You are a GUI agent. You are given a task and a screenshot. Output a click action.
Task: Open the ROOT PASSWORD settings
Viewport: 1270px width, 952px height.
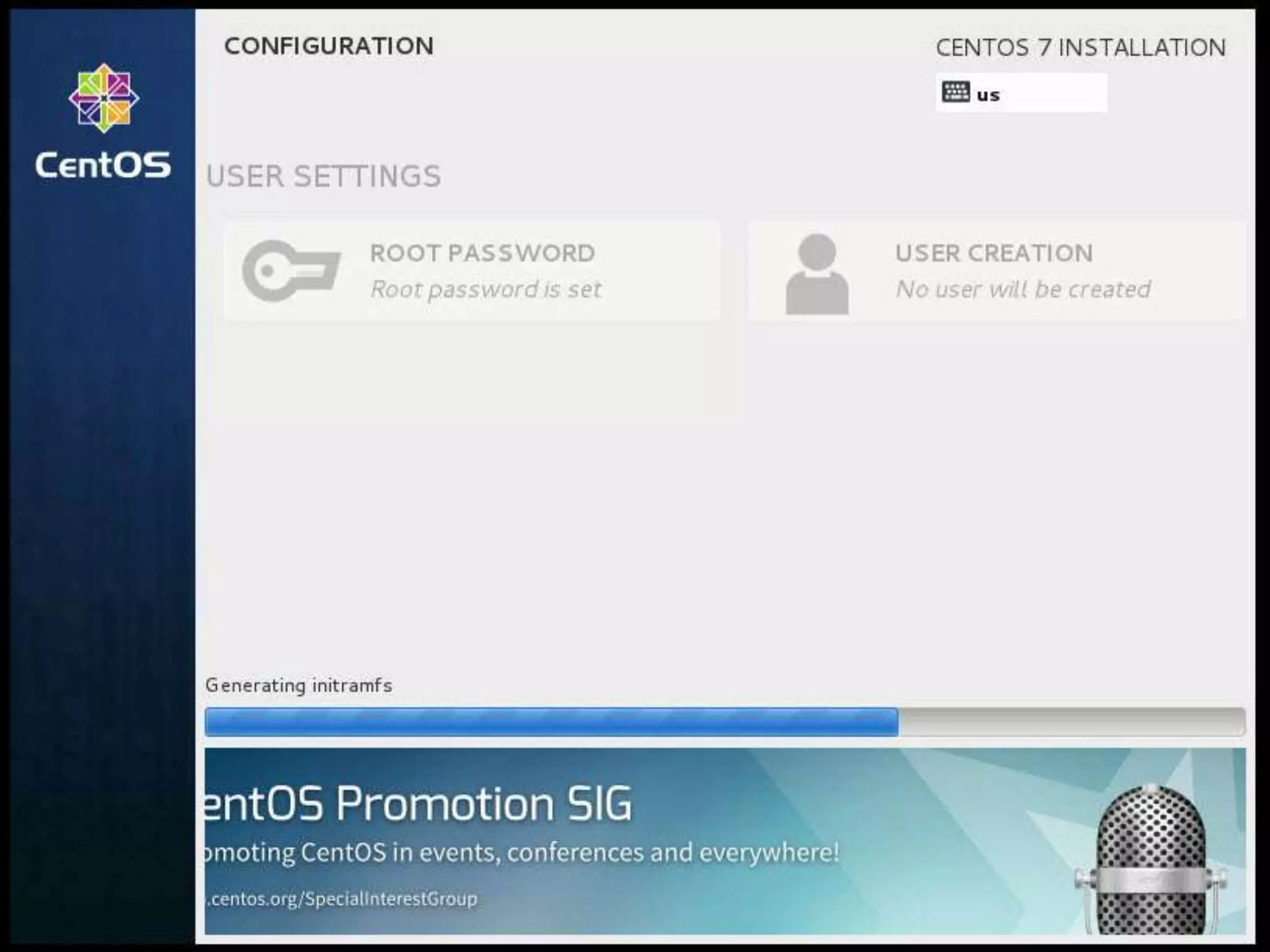pos(473,271)
